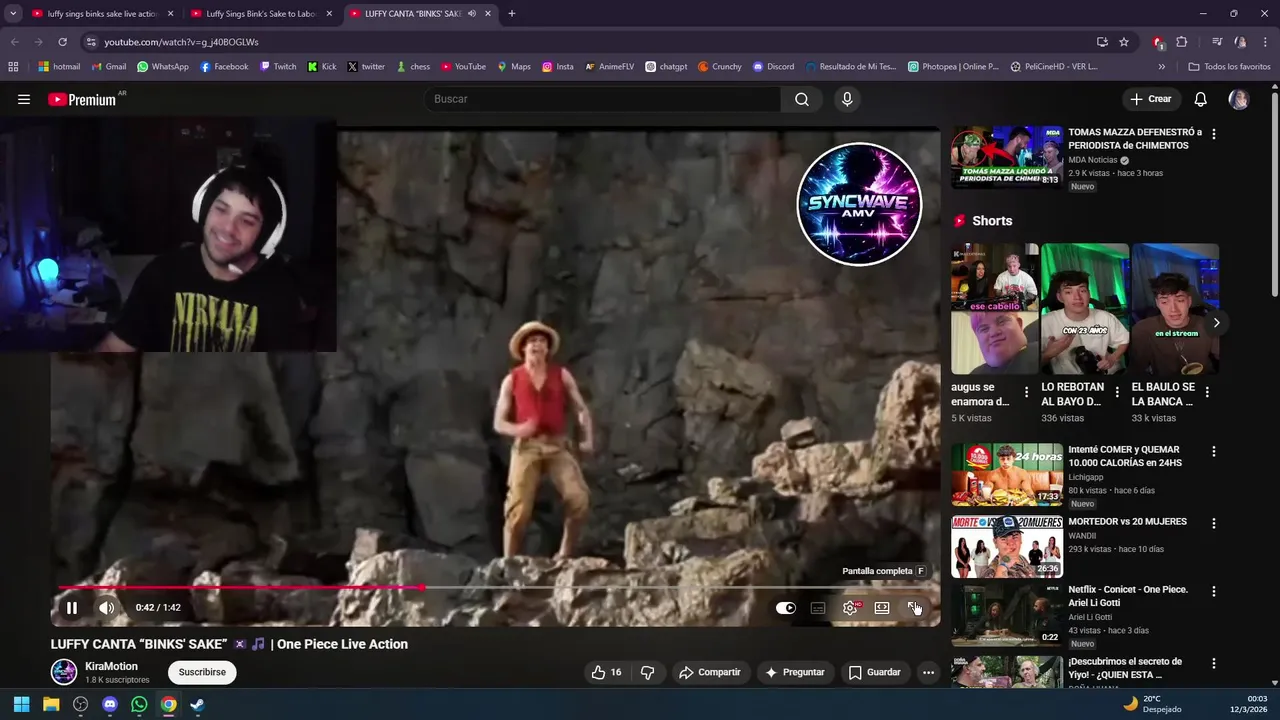Open a new browser tab
Viewport: 1280px width, 720px height.
512,14
